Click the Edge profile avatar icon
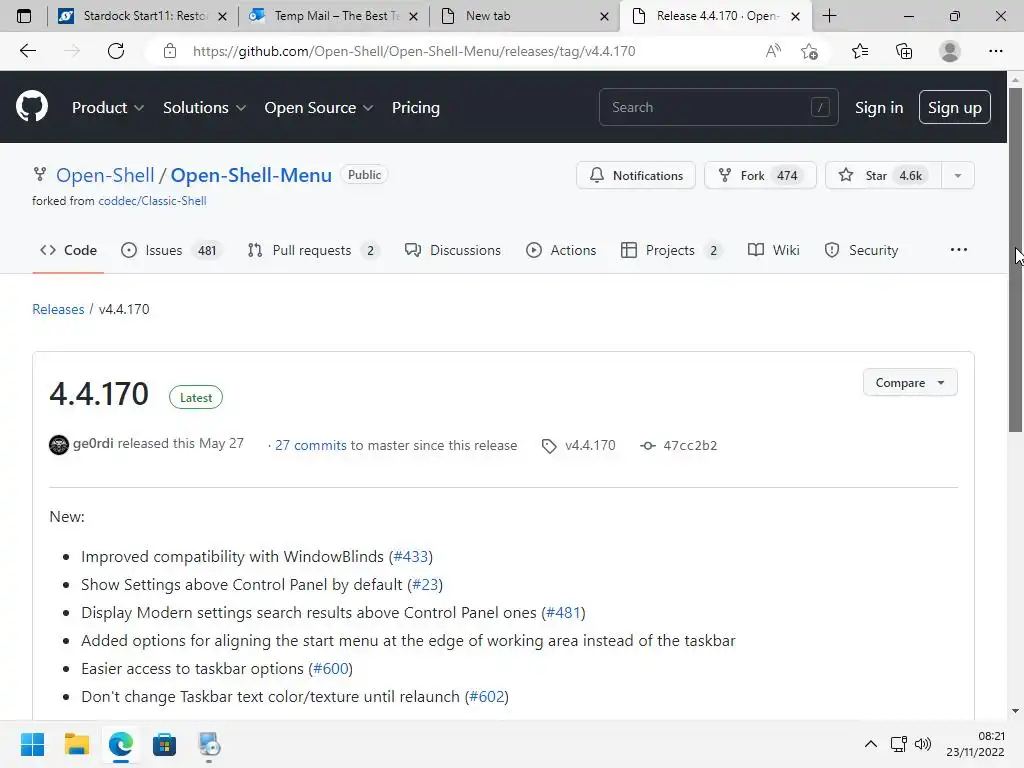Screen dimensions: 1024x768 (x=950, y=51)
